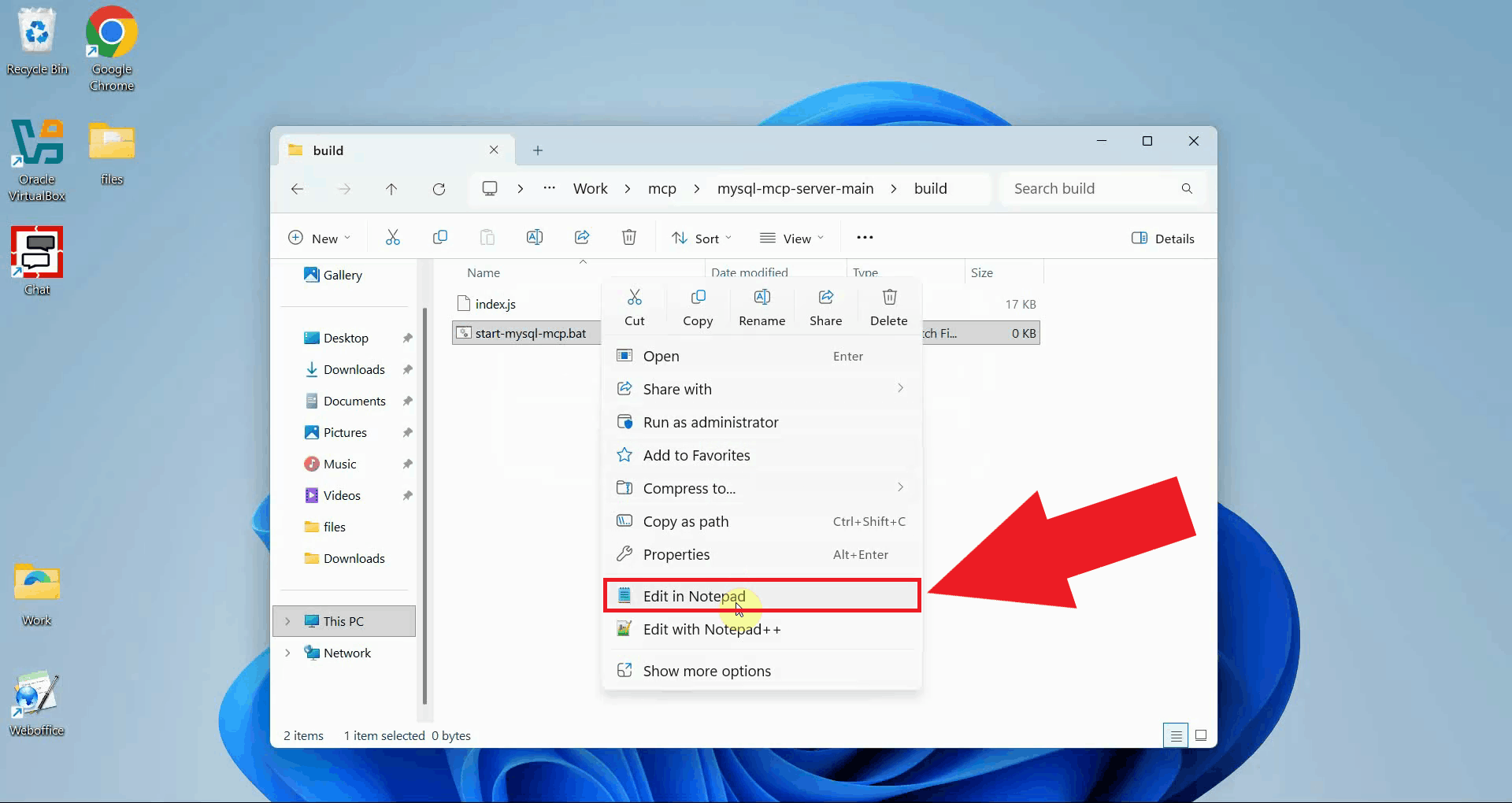Open the New dropdown
Viewport: 1512px width, 803px height.
[319, 238]
